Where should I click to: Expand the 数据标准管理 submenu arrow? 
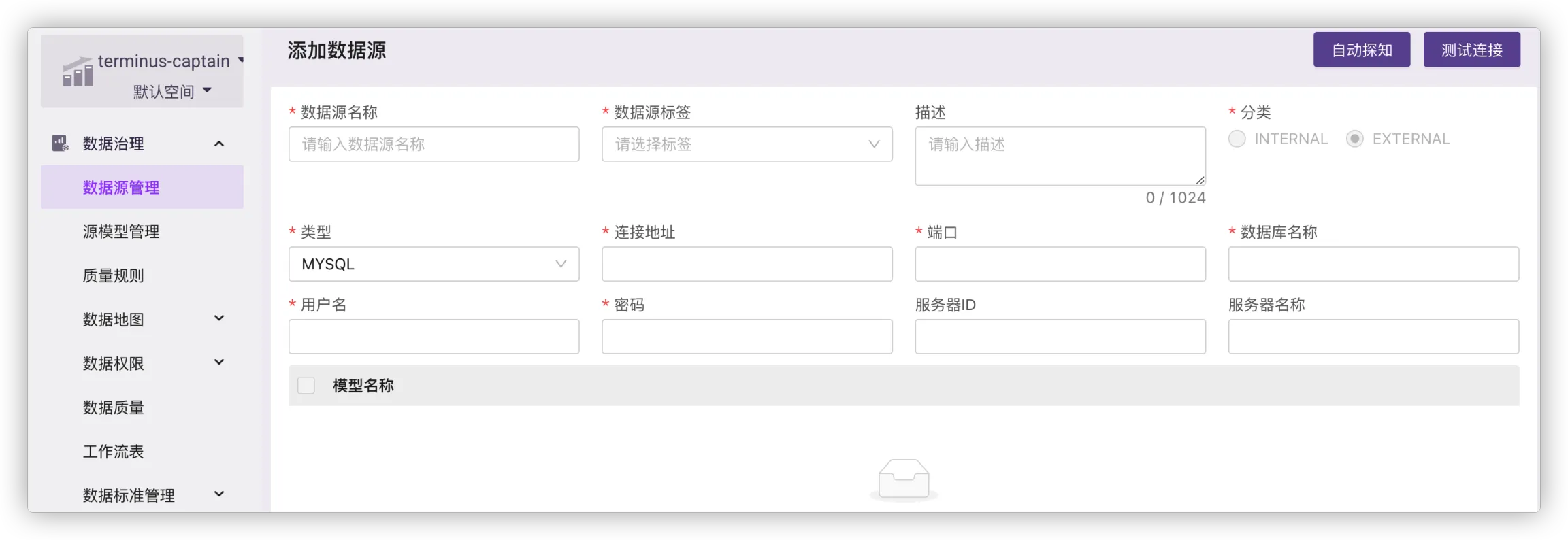click(x=219, y=494)
